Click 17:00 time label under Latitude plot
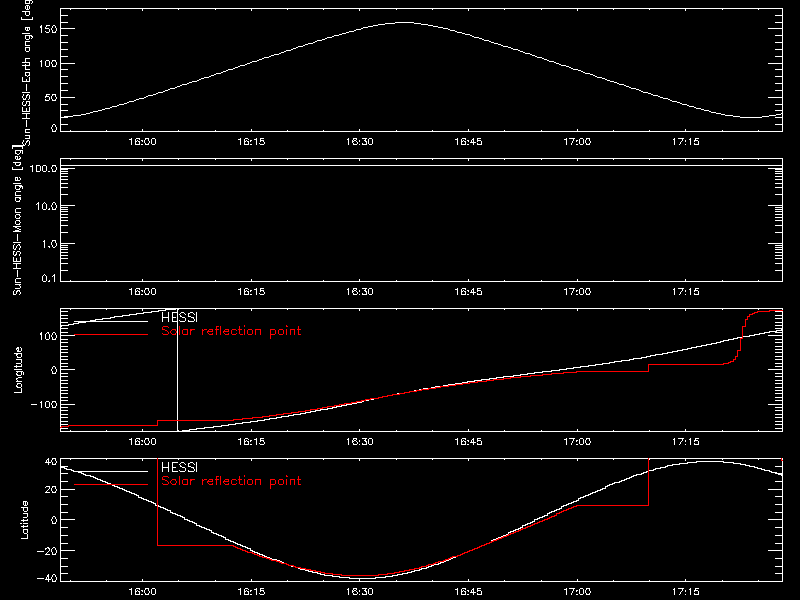Image resolution: width=800 pixels, height=600 pixels. point(577,592)
